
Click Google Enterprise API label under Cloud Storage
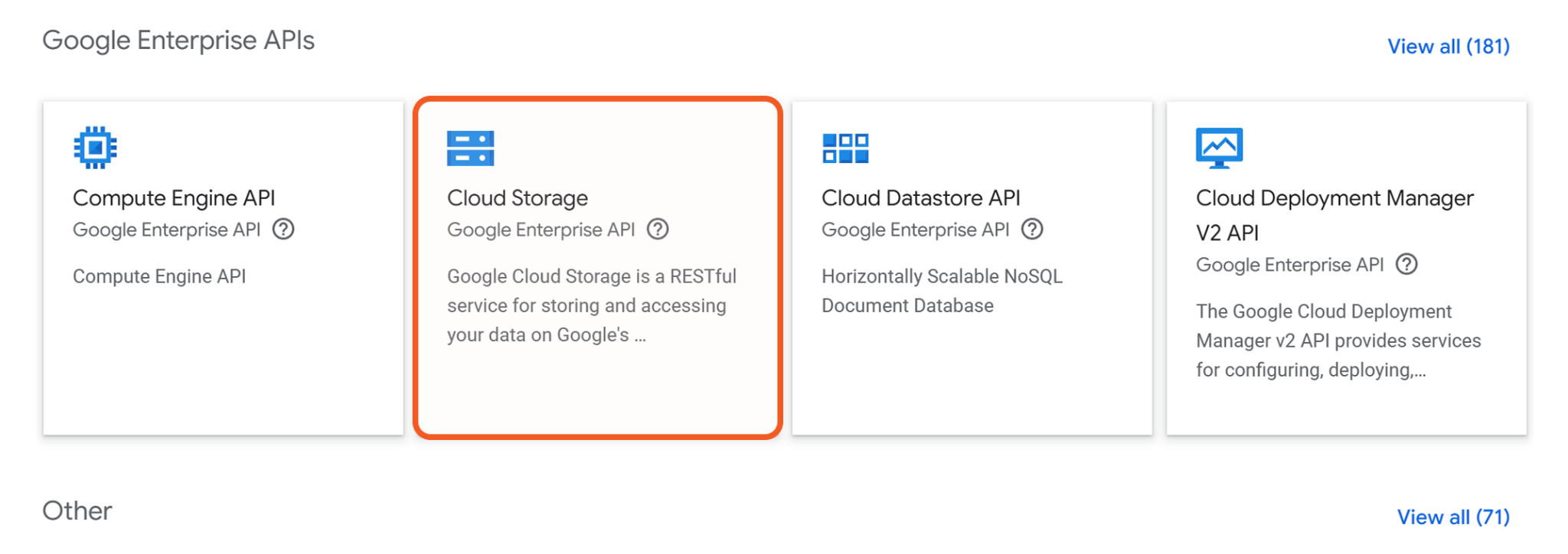click(541, 230)
